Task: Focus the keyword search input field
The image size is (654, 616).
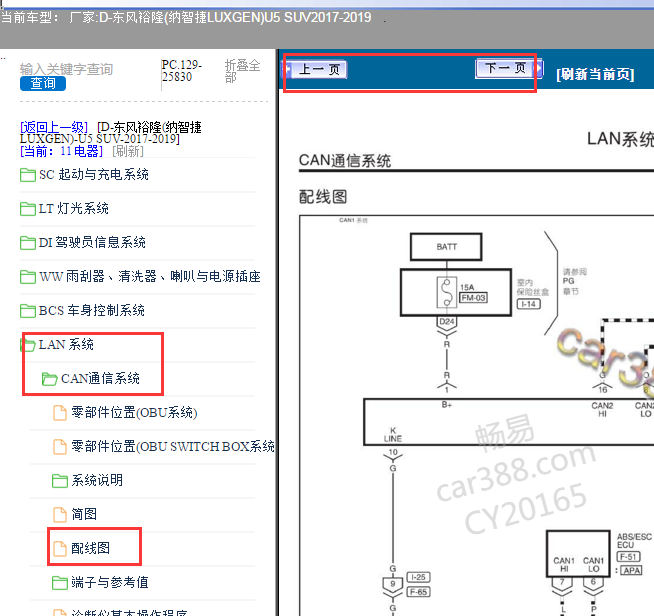Action: coord(67,69)
